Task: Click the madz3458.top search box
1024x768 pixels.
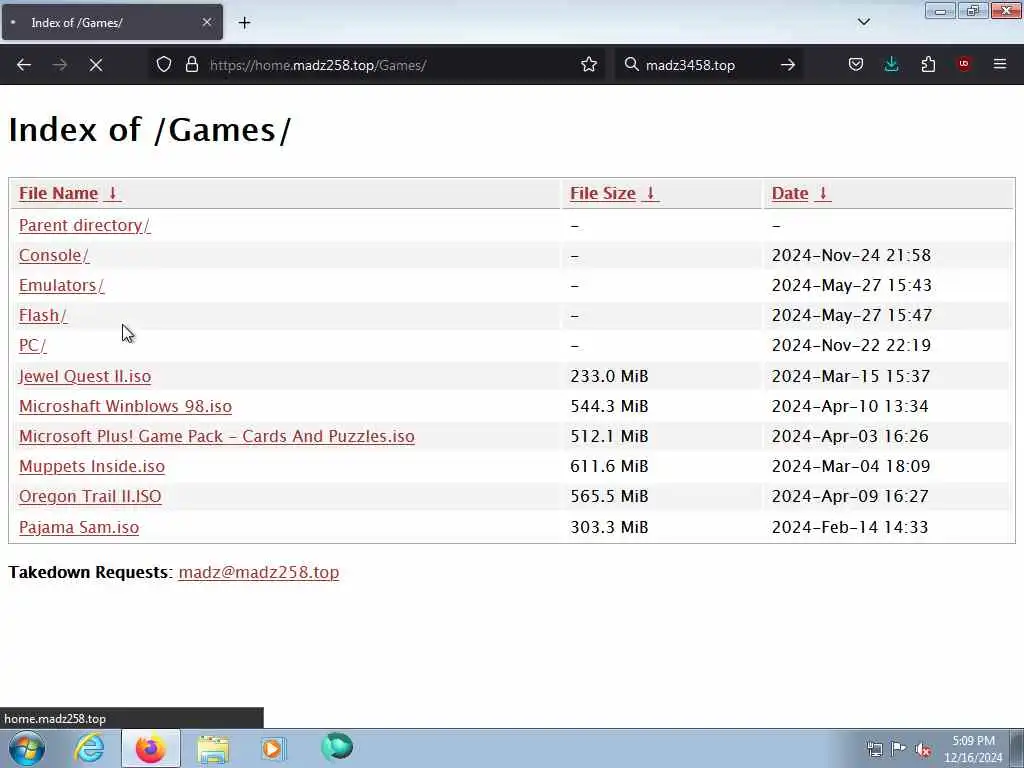Action: coord(709,65)
